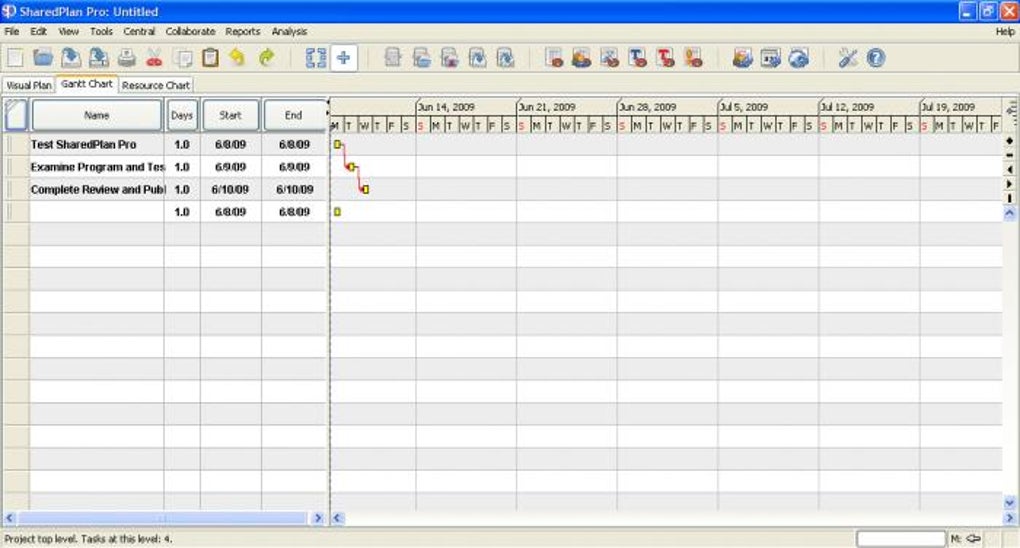
Task: Click the Days column header
Action: point(181,115)
